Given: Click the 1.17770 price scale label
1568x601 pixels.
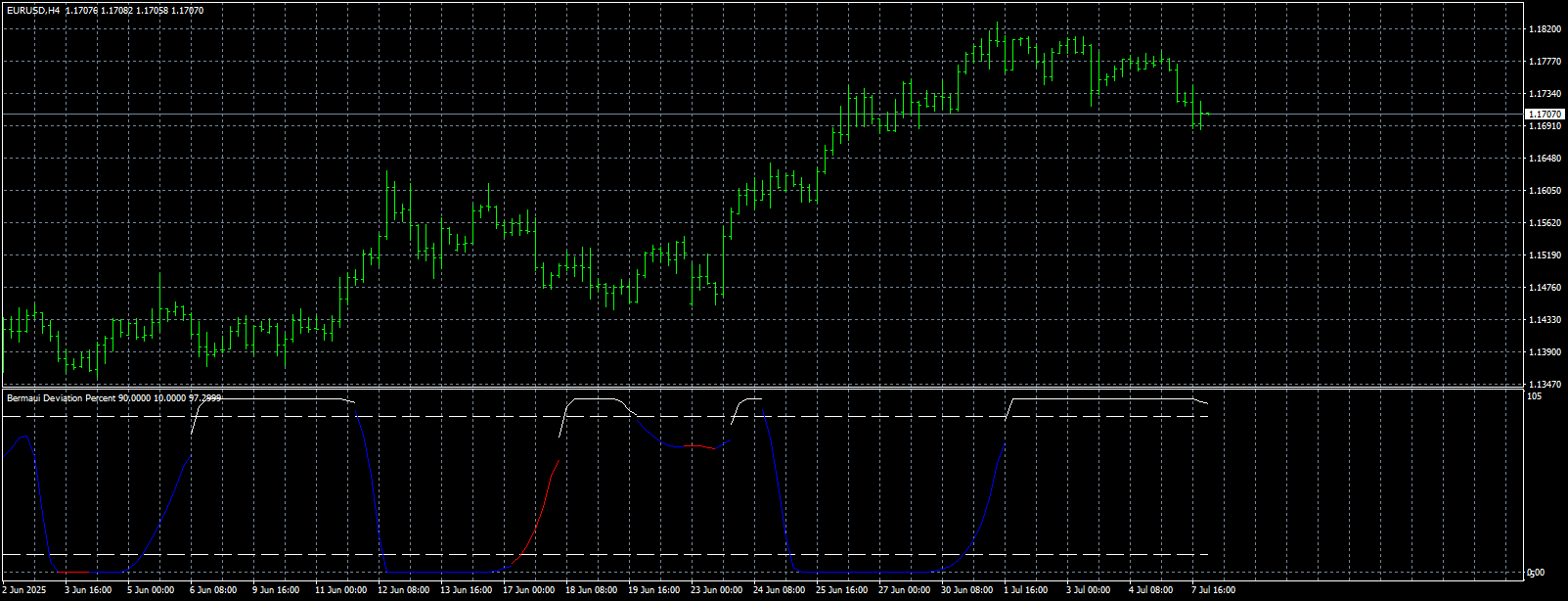Looking at the screenshot, I should tap(1545, 62).
